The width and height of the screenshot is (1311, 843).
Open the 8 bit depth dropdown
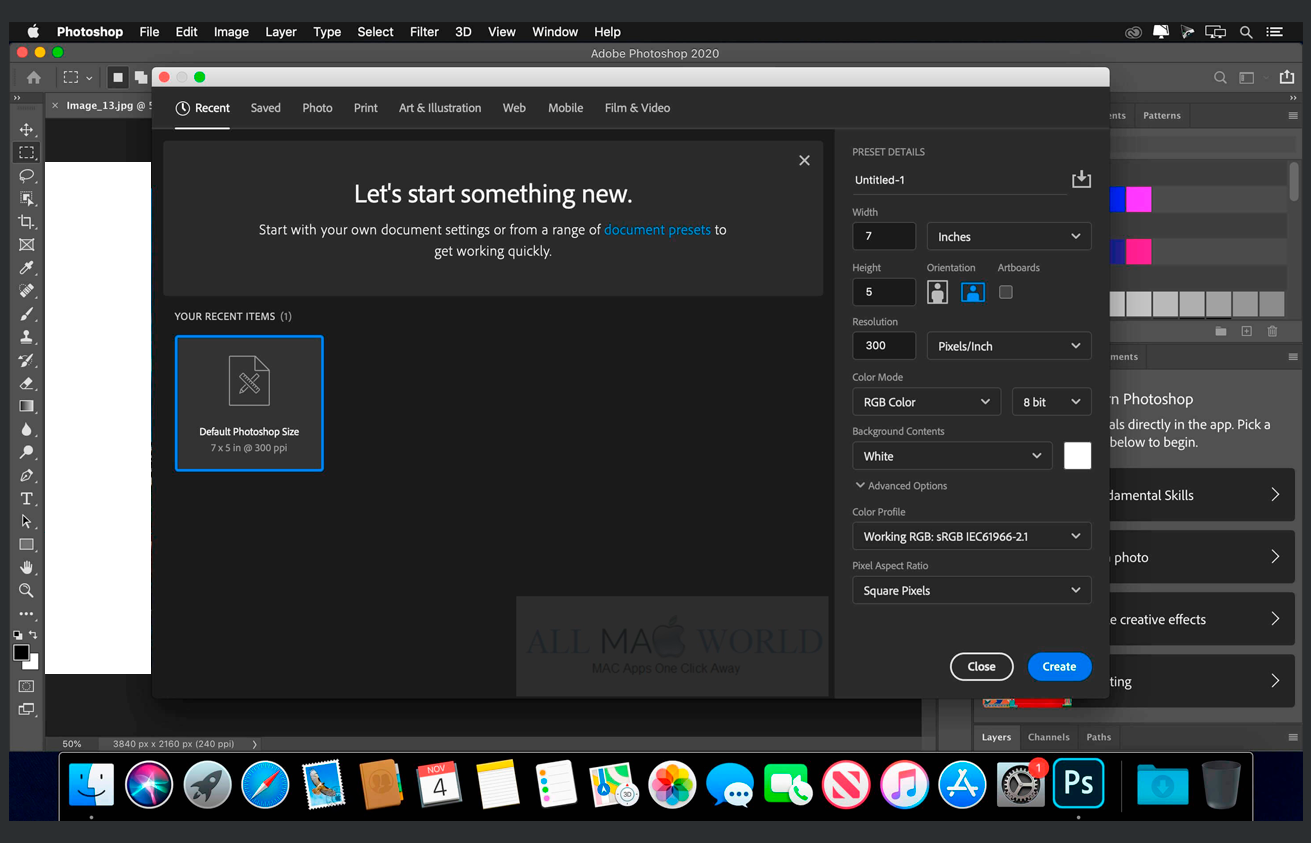tap(1051, 402)
